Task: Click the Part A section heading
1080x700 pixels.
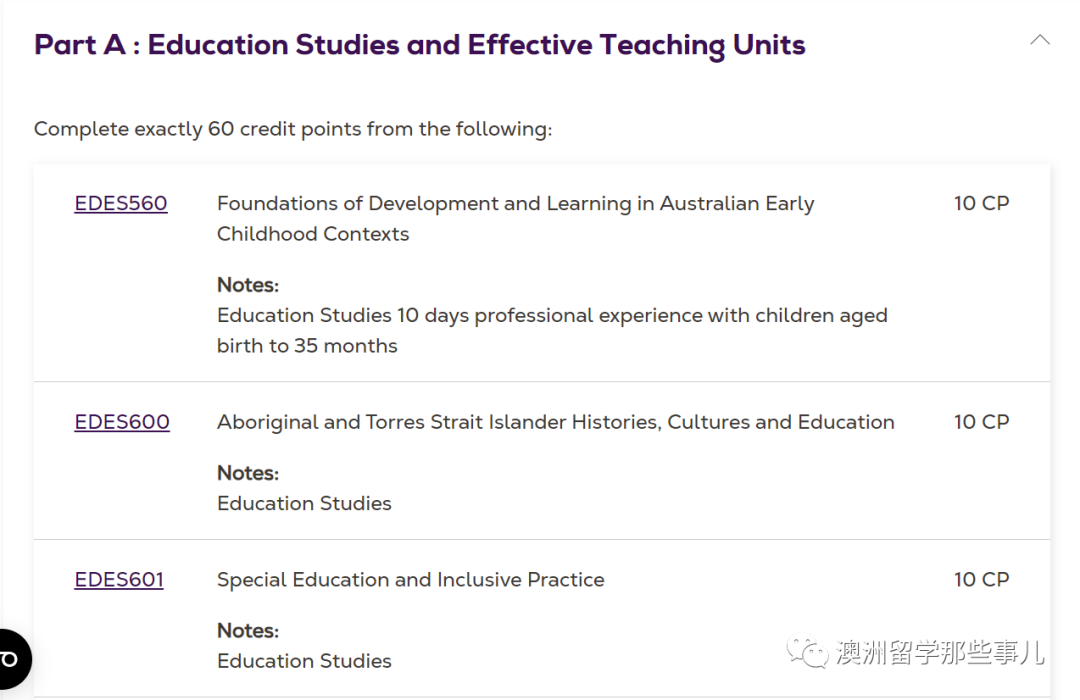Action: coord(419,45)
